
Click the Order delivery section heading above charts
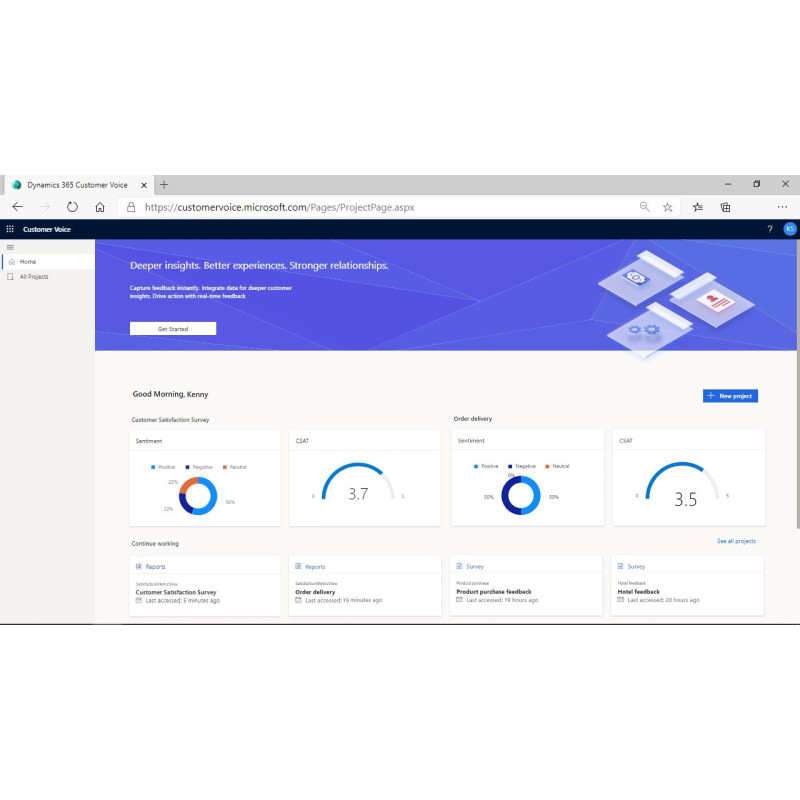(473, 418)
